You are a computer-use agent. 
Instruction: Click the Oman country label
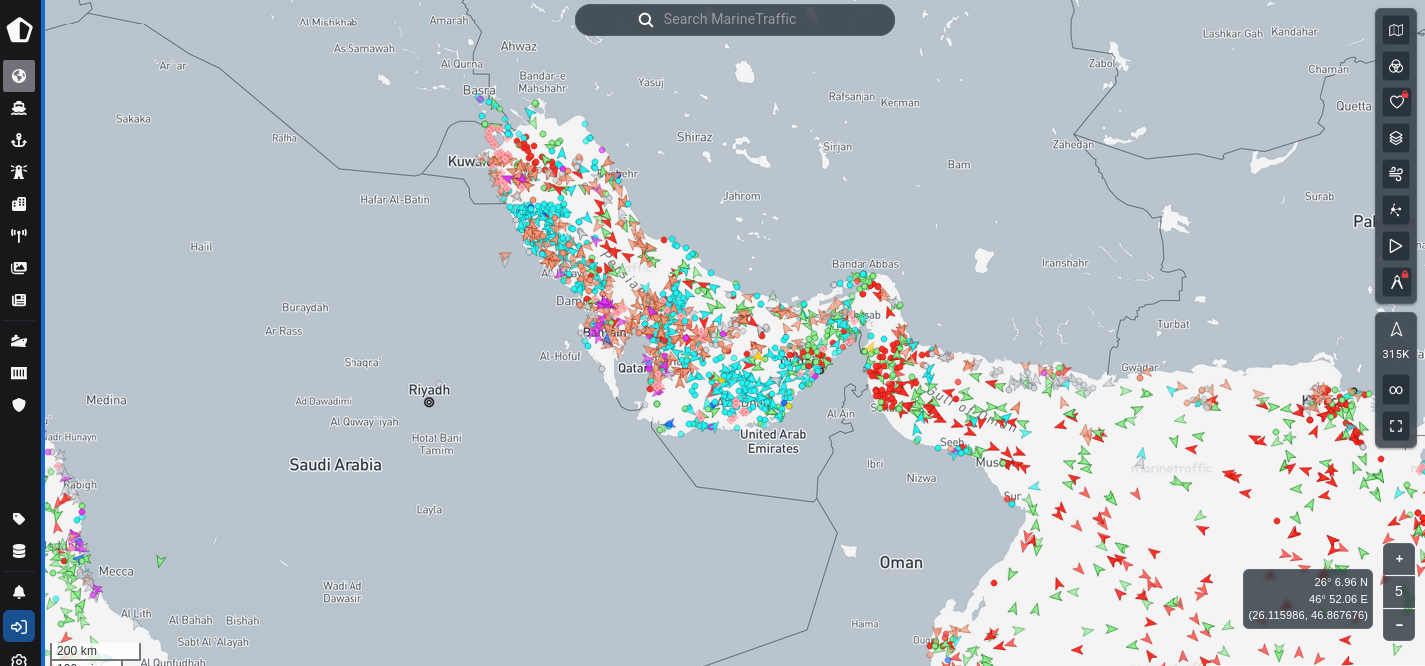pyautogui.click(x=901, y=563)
